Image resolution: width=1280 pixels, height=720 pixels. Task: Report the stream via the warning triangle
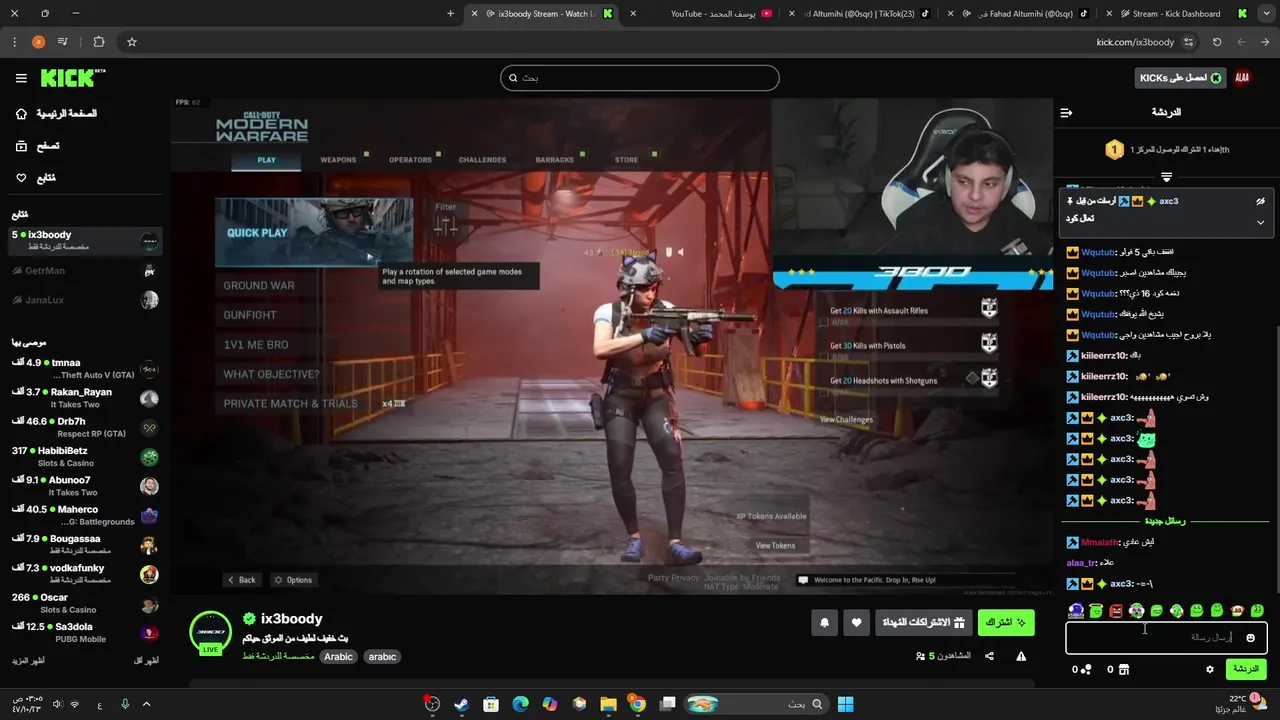1021,656
